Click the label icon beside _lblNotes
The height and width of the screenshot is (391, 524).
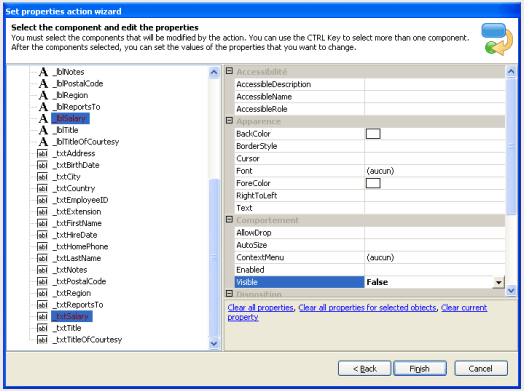coord(43,72)
